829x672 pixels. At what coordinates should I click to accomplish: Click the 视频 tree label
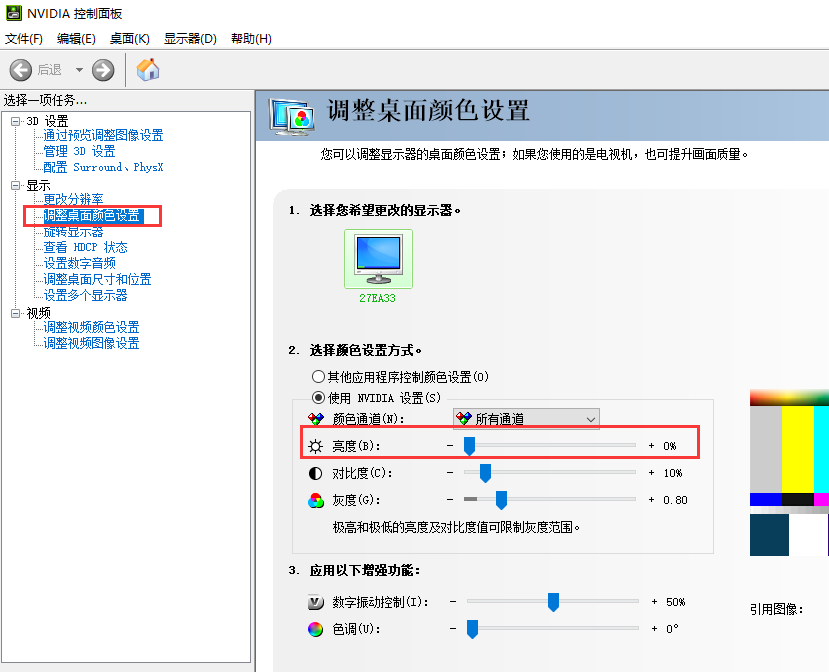click(39, 313)
